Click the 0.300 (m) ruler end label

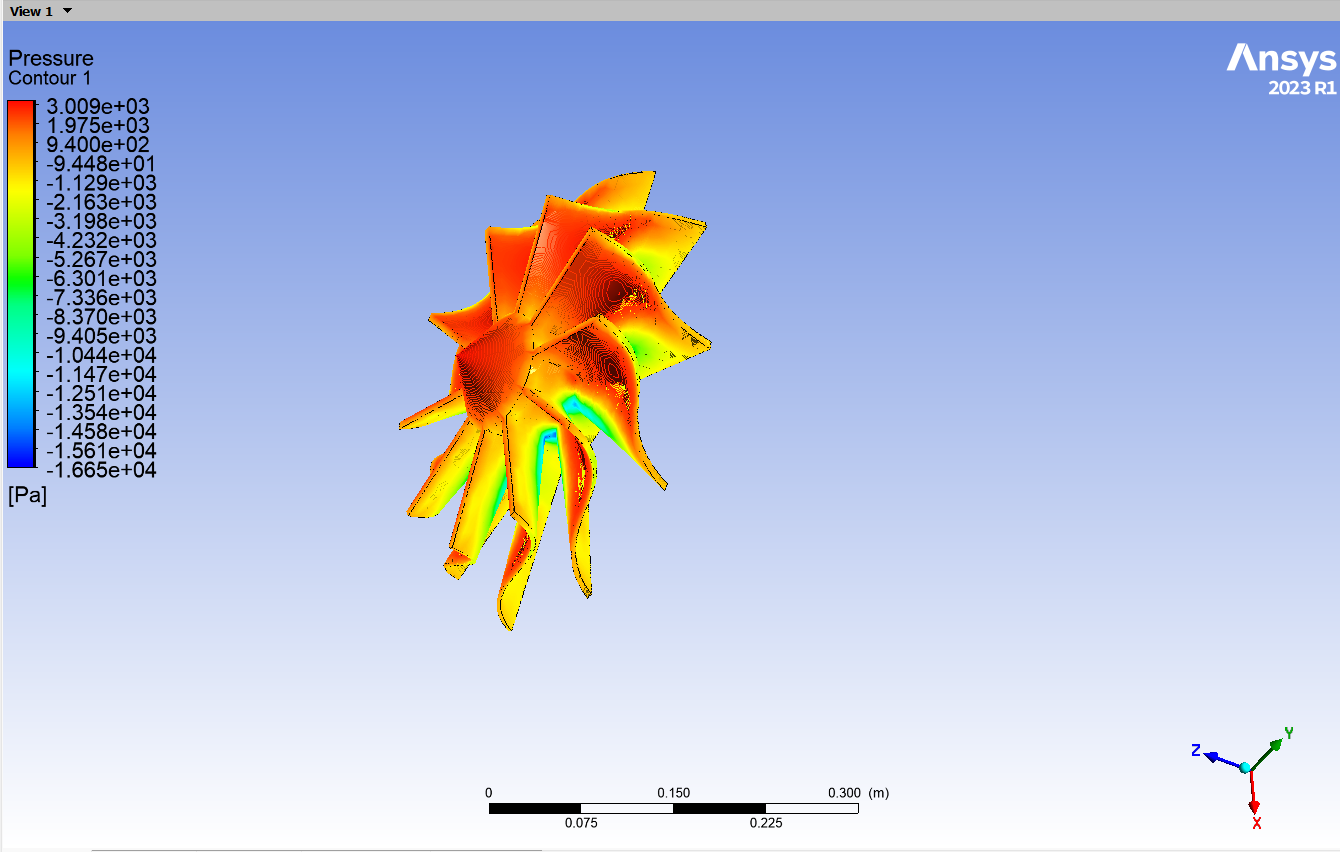coord(858,793)
